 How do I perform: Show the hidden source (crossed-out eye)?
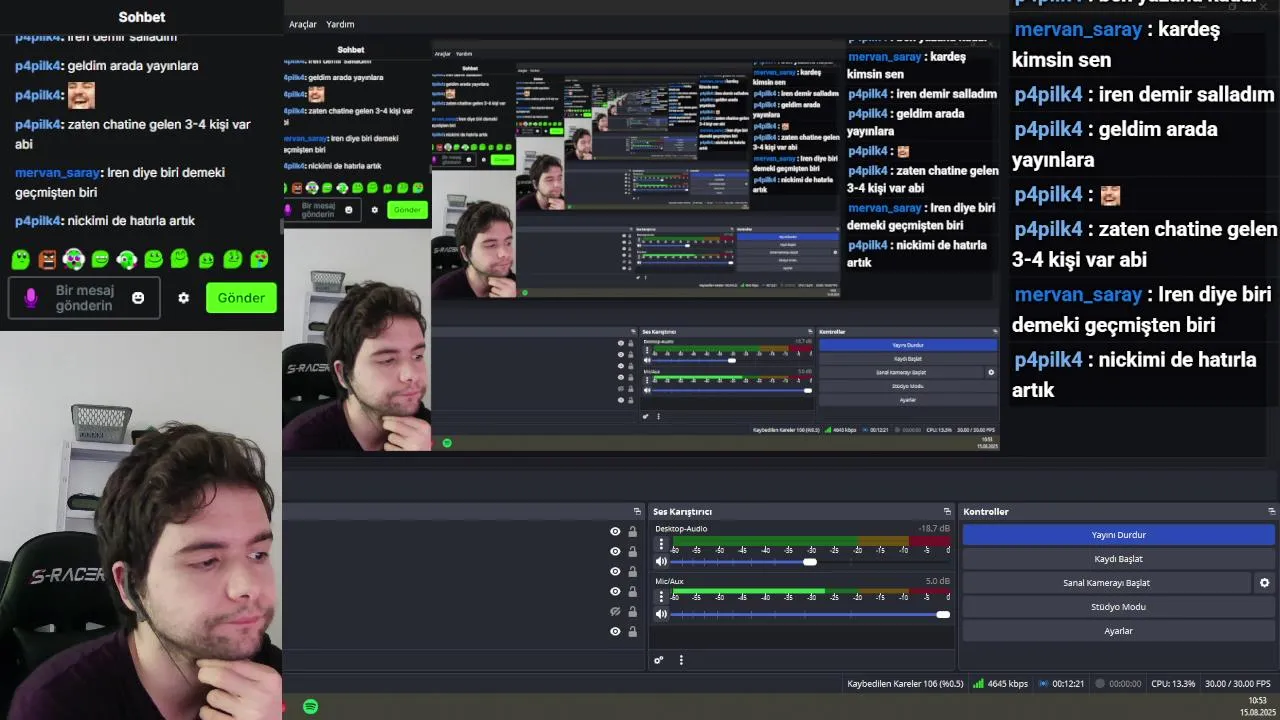tap(615, 611)
